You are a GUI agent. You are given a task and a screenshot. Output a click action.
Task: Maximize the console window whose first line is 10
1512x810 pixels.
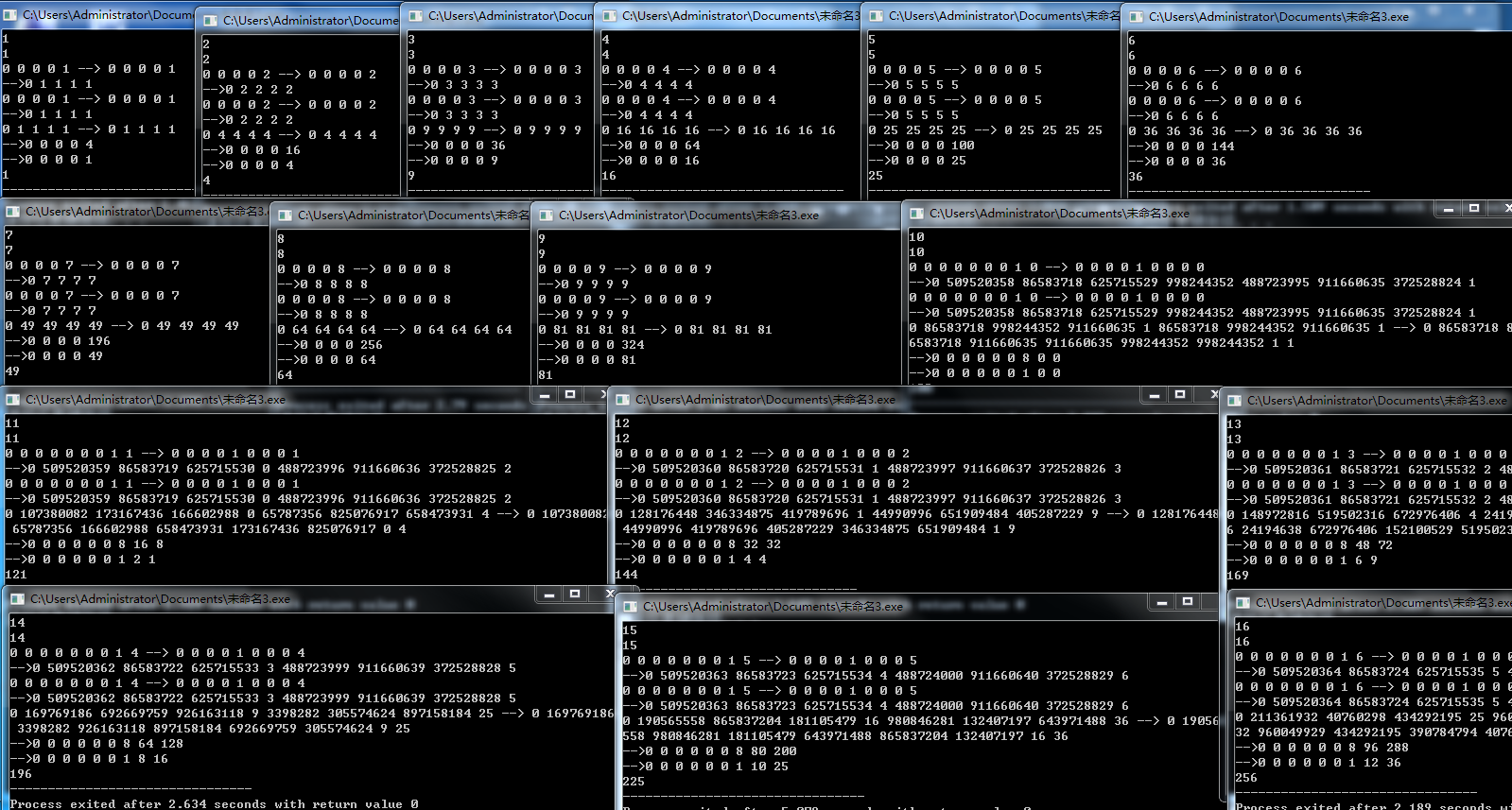(1474, 209)
